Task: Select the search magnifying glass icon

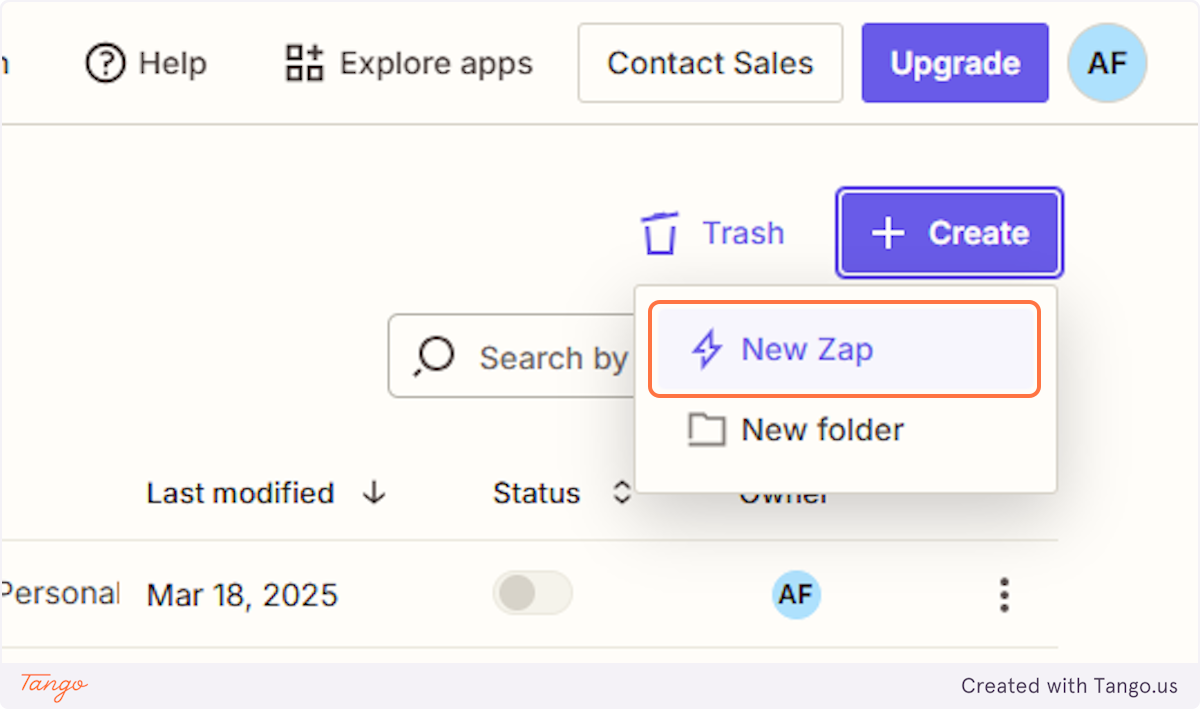Action: coord(434,357)
